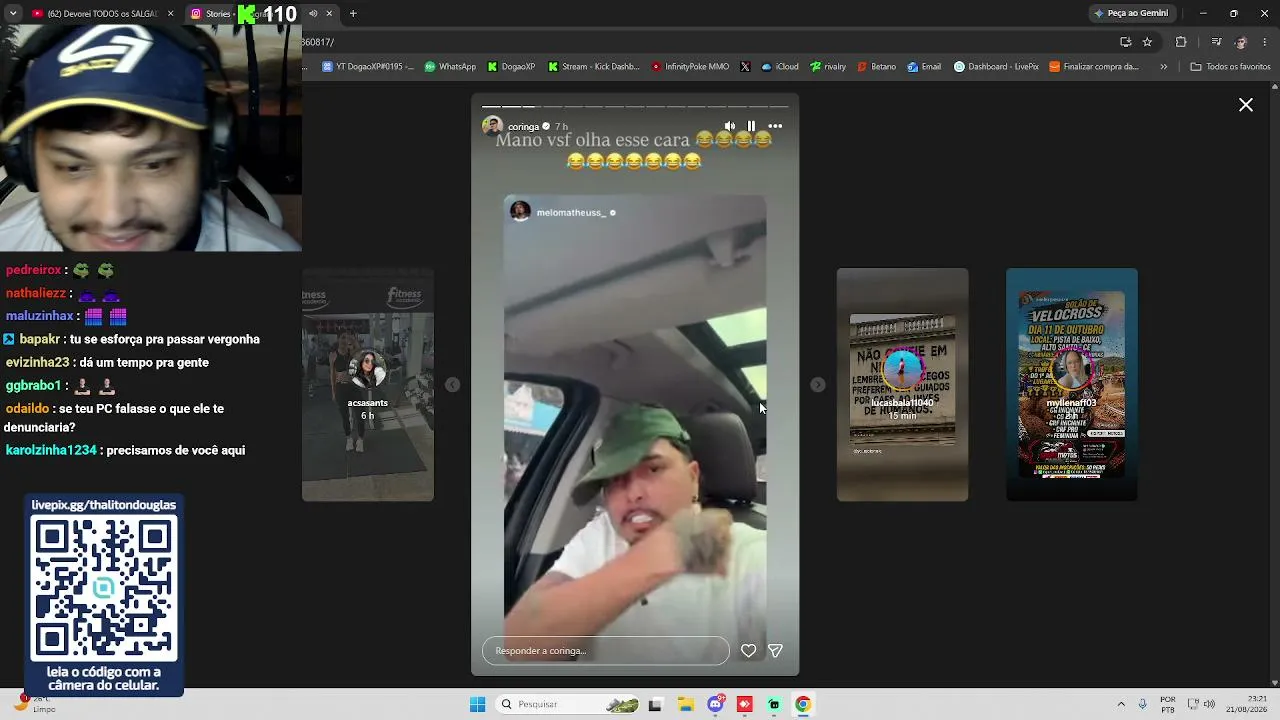Click the chat message from karolzinha1234
Screen dimensions: 1280x720
pos(125,451)
